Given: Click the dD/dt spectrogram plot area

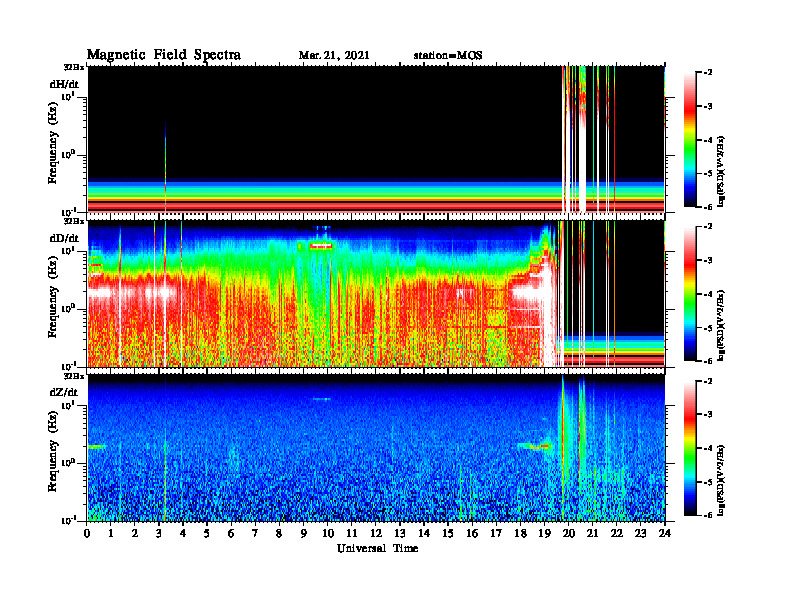Looking at the screenshot, I should (x=376, y=293).
